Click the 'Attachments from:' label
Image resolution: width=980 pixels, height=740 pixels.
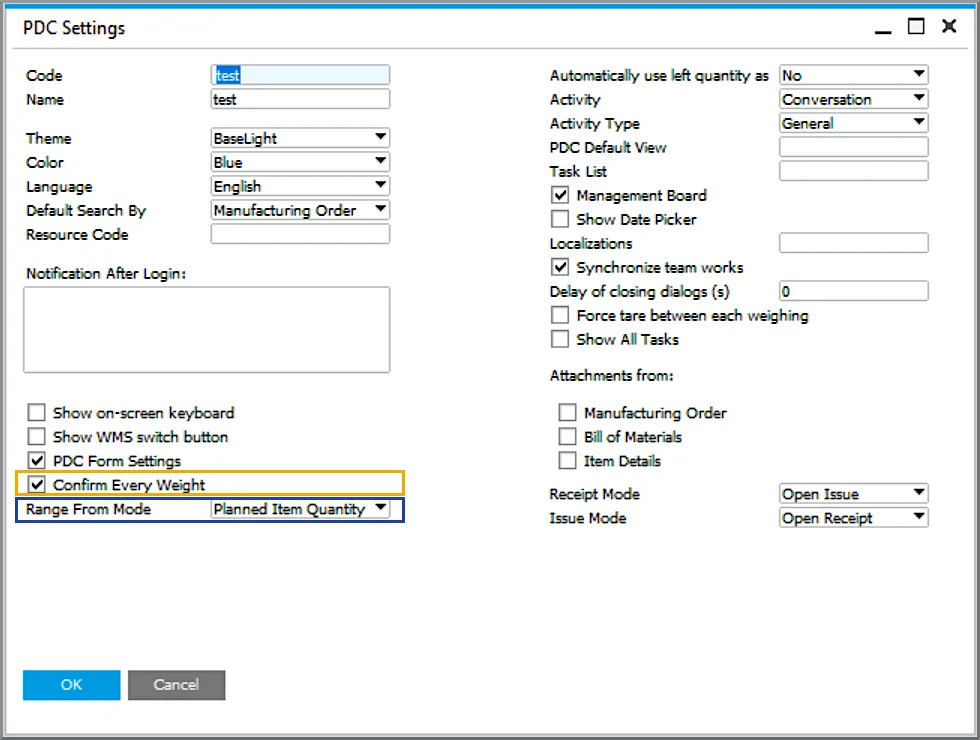(611, 375)
